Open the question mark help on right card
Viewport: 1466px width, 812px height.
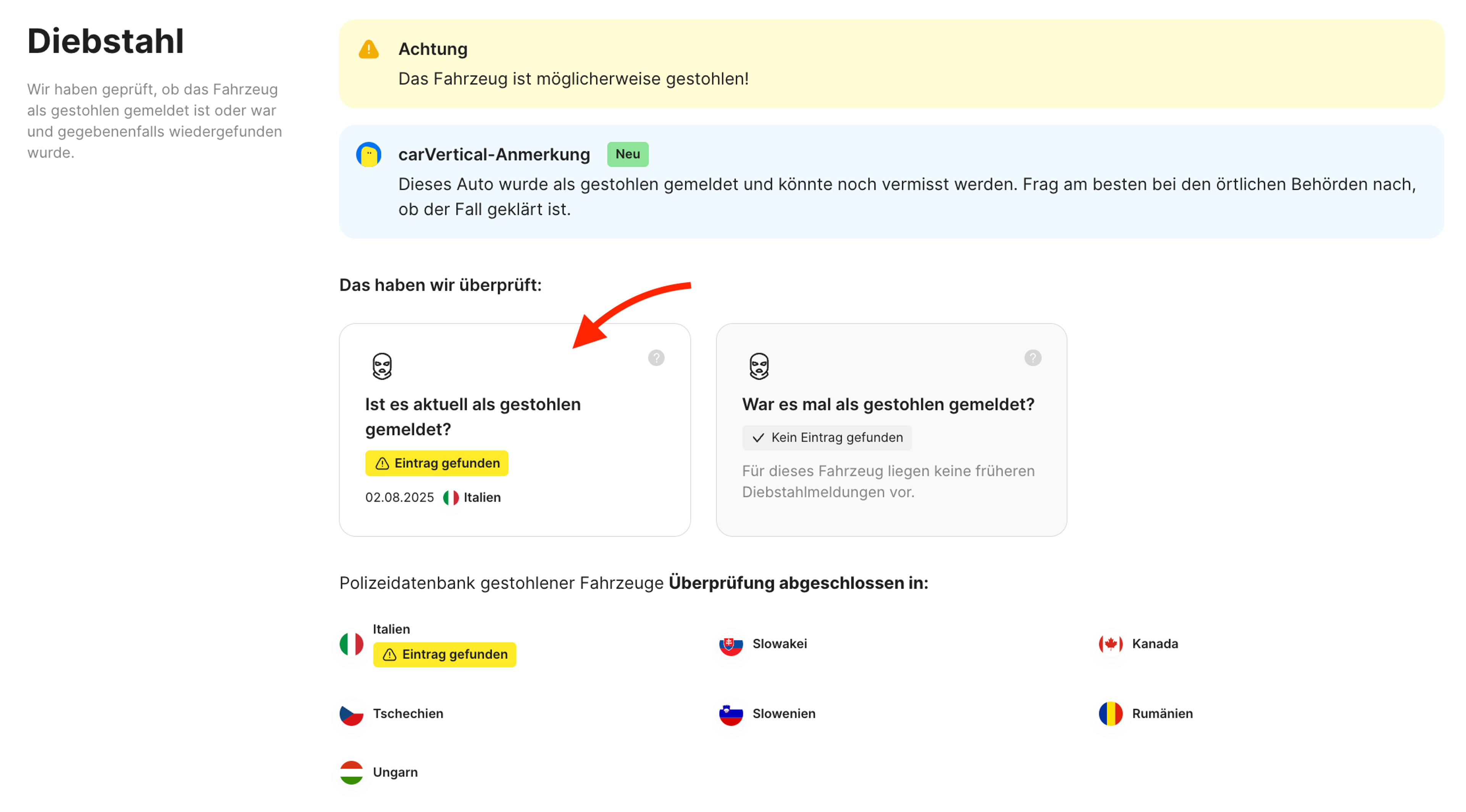pos(1033,358)
